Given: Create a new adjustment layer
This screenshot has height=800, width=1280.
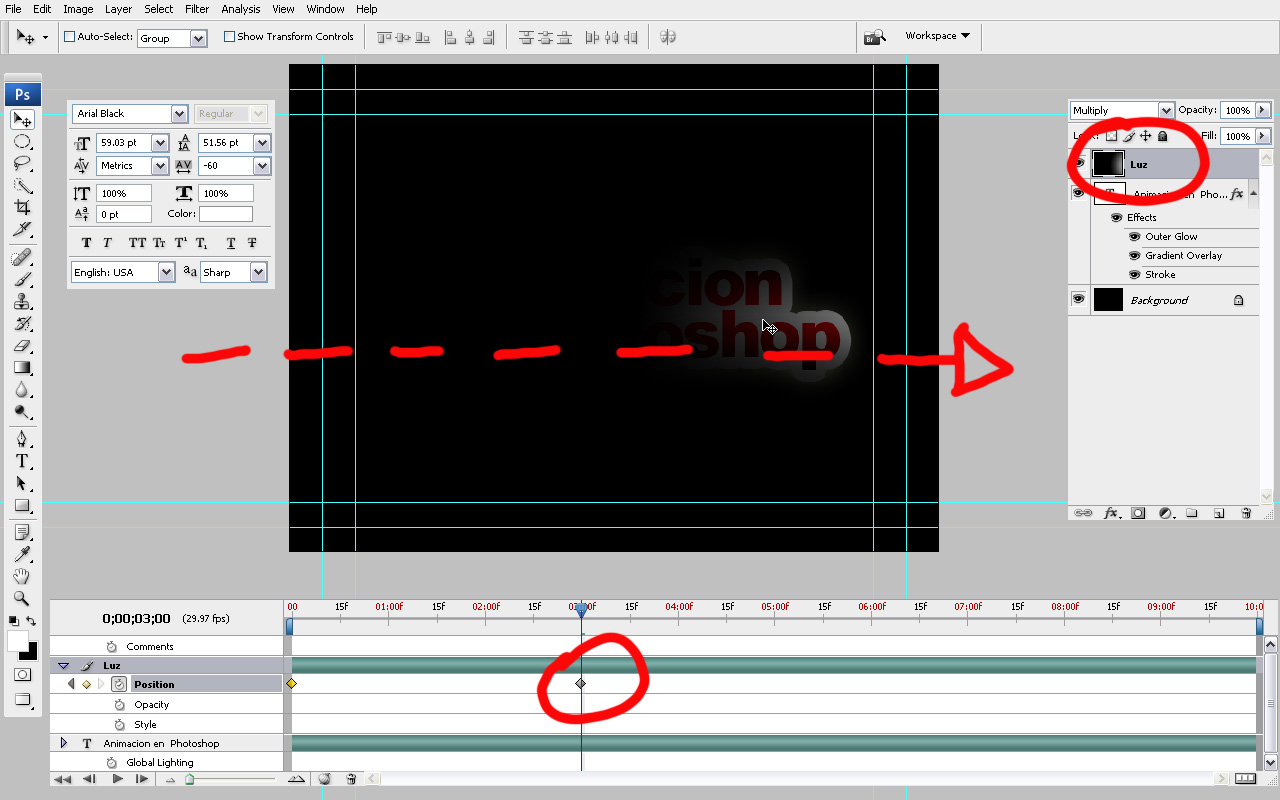Looking at the screenshot, I should pos(1165,513).
